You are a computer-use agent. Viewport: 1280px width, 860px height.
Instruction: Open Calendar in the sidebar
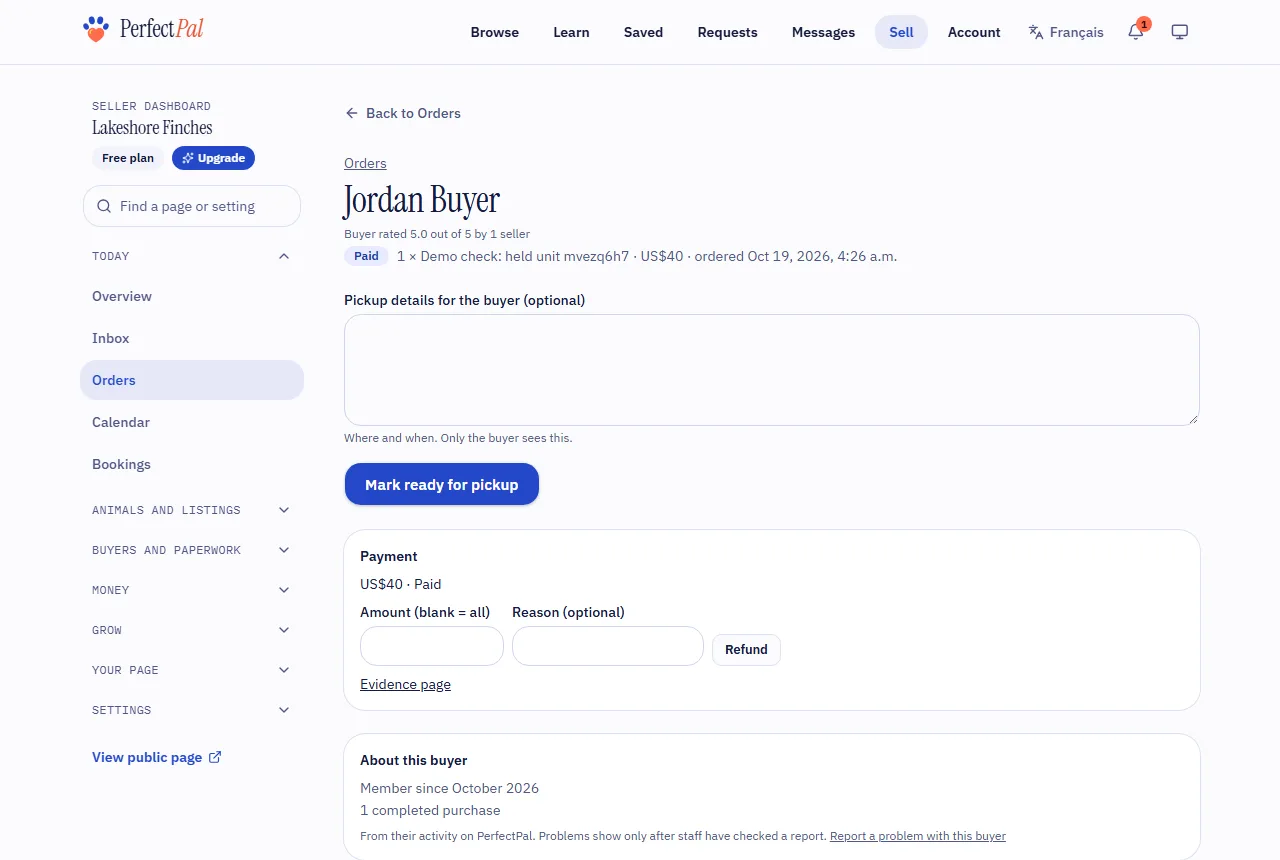192,422
